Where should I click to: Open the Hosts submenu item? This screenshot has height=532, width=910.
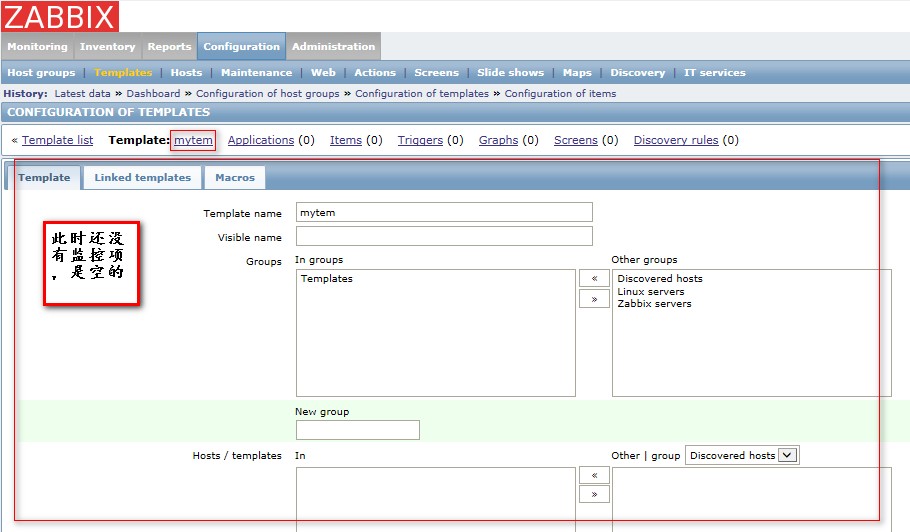tap(186, 73)
